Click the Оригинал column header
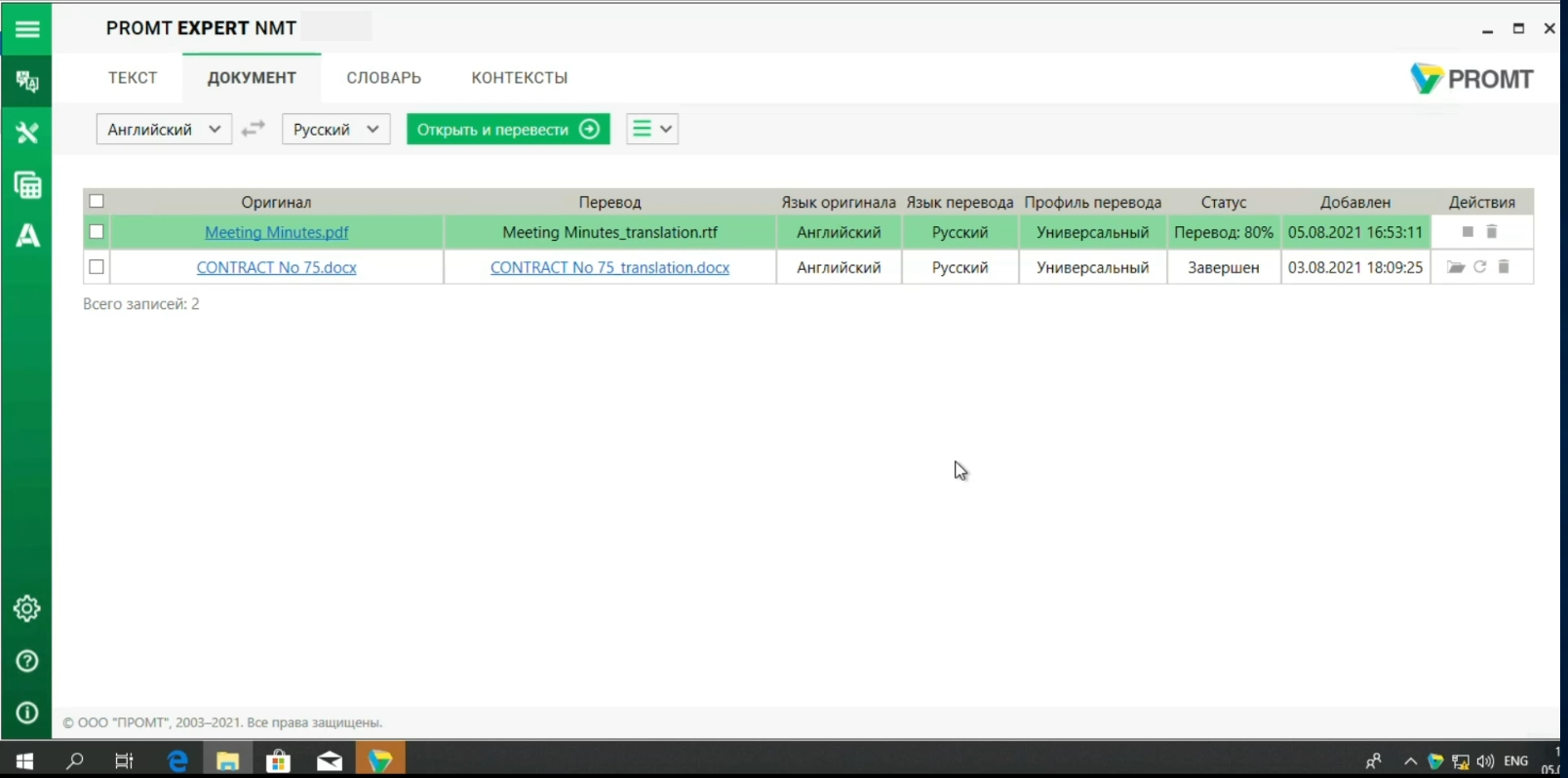Image resolution: width=1568 pixels, height=778 pixels. (x=277, y=202)
